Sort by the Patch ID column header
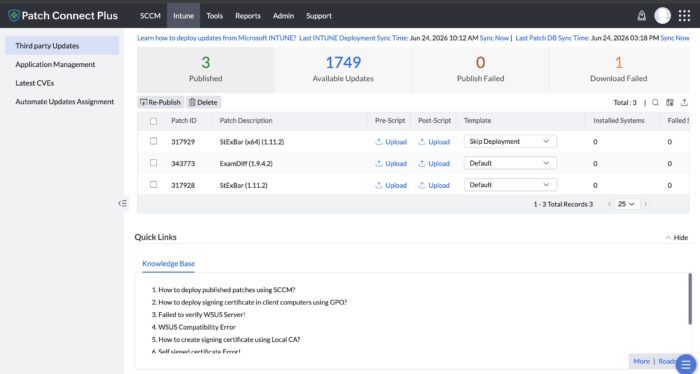The width and height of the screenshot is (700, 374). click(x=184, y=121)
